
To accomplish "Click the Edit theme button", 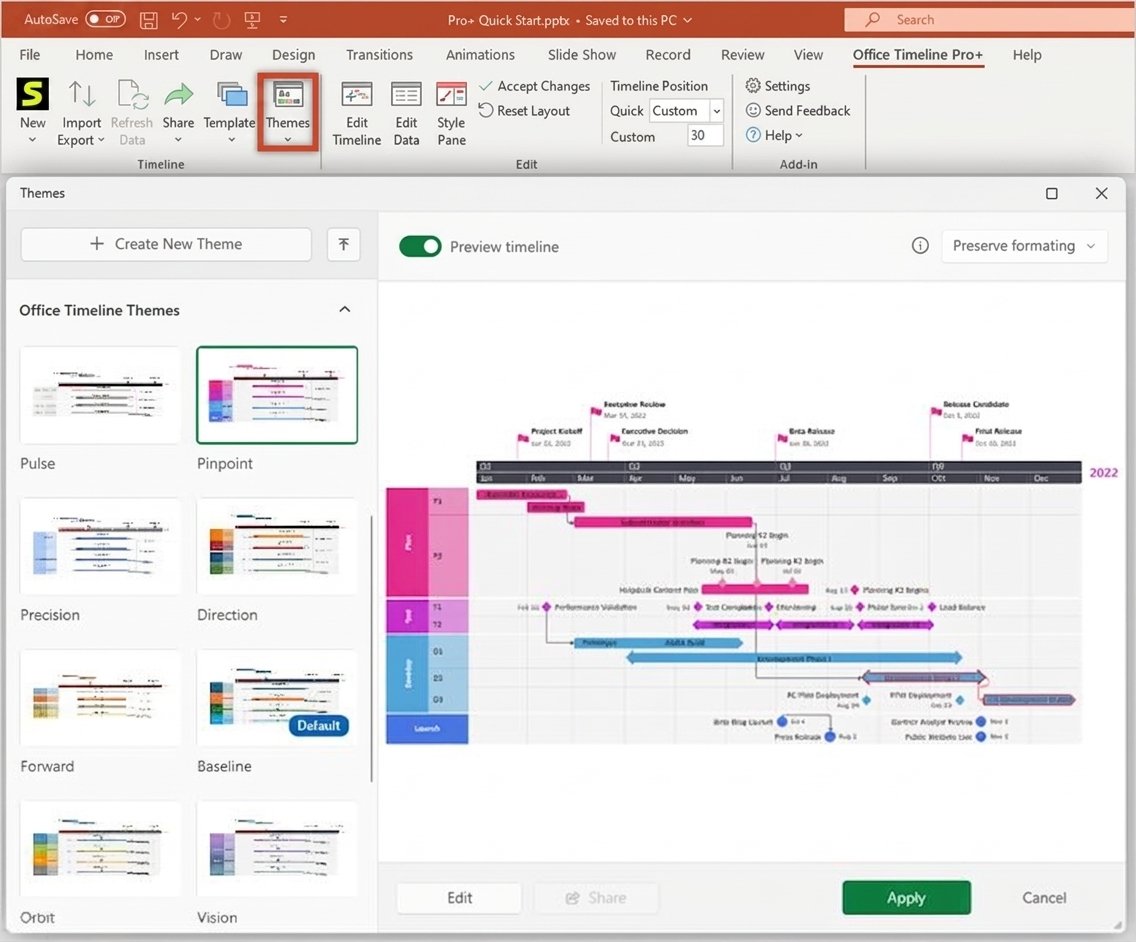I will pos(459,898).
